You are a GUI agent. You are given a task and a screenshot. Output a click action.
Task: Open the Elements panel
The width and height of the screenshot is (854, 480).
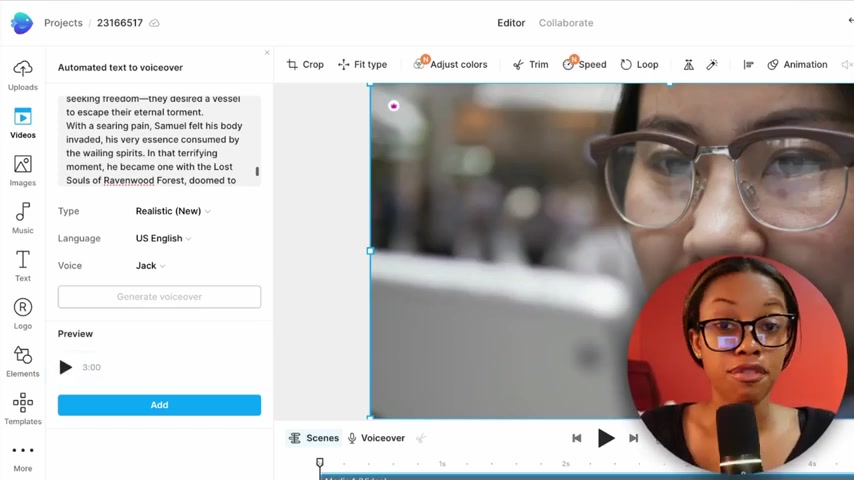click(22, 361)
